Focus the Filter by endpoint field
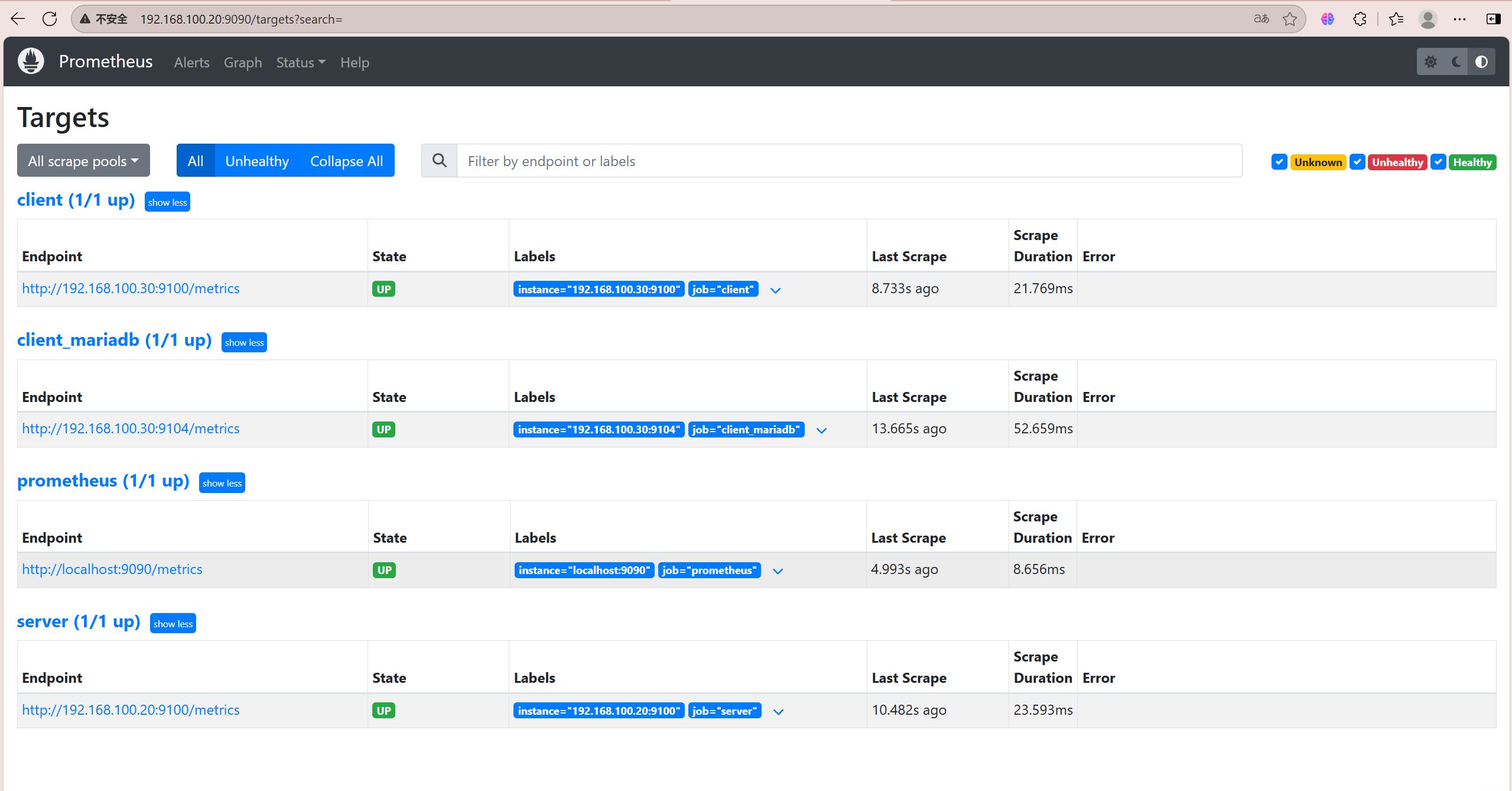Viewport: 1512px width, 791px height. 848,161
